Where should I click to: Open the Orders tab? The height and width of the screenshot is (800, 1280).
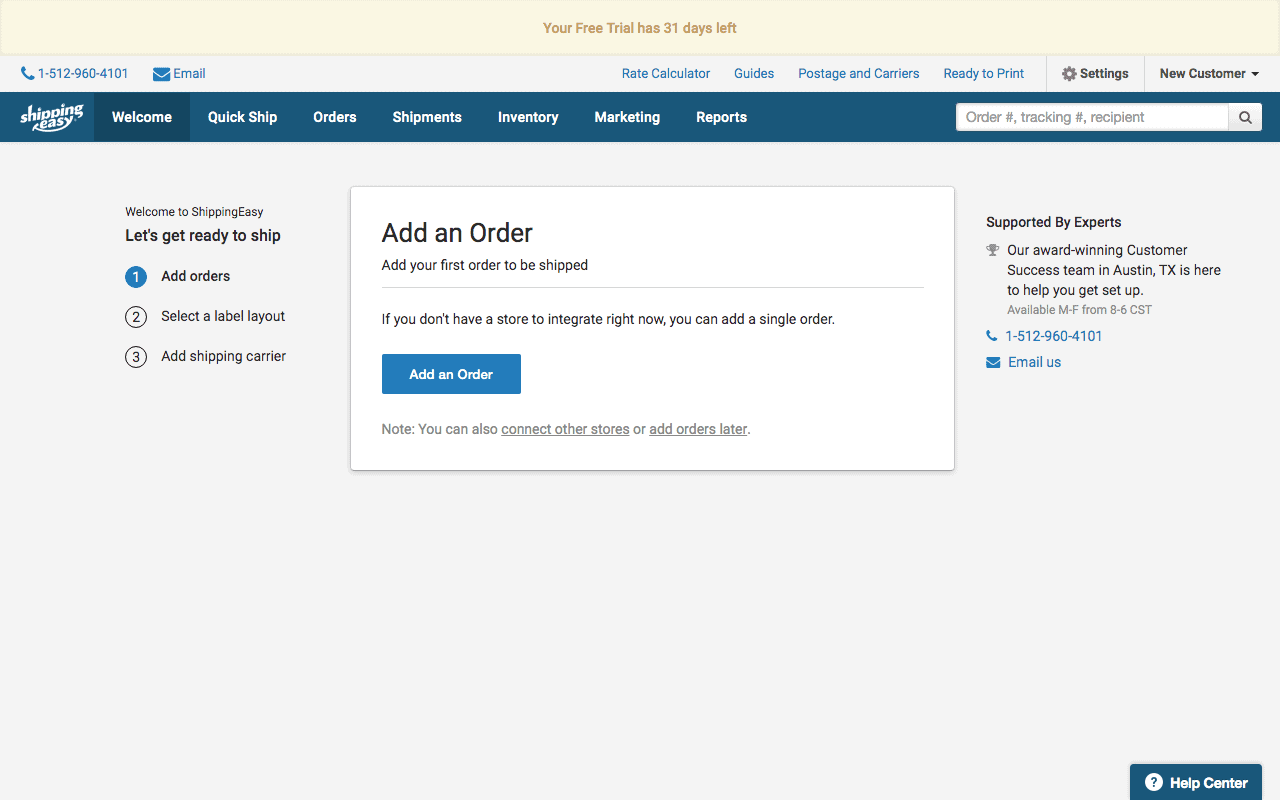click(x=335, y=117)
